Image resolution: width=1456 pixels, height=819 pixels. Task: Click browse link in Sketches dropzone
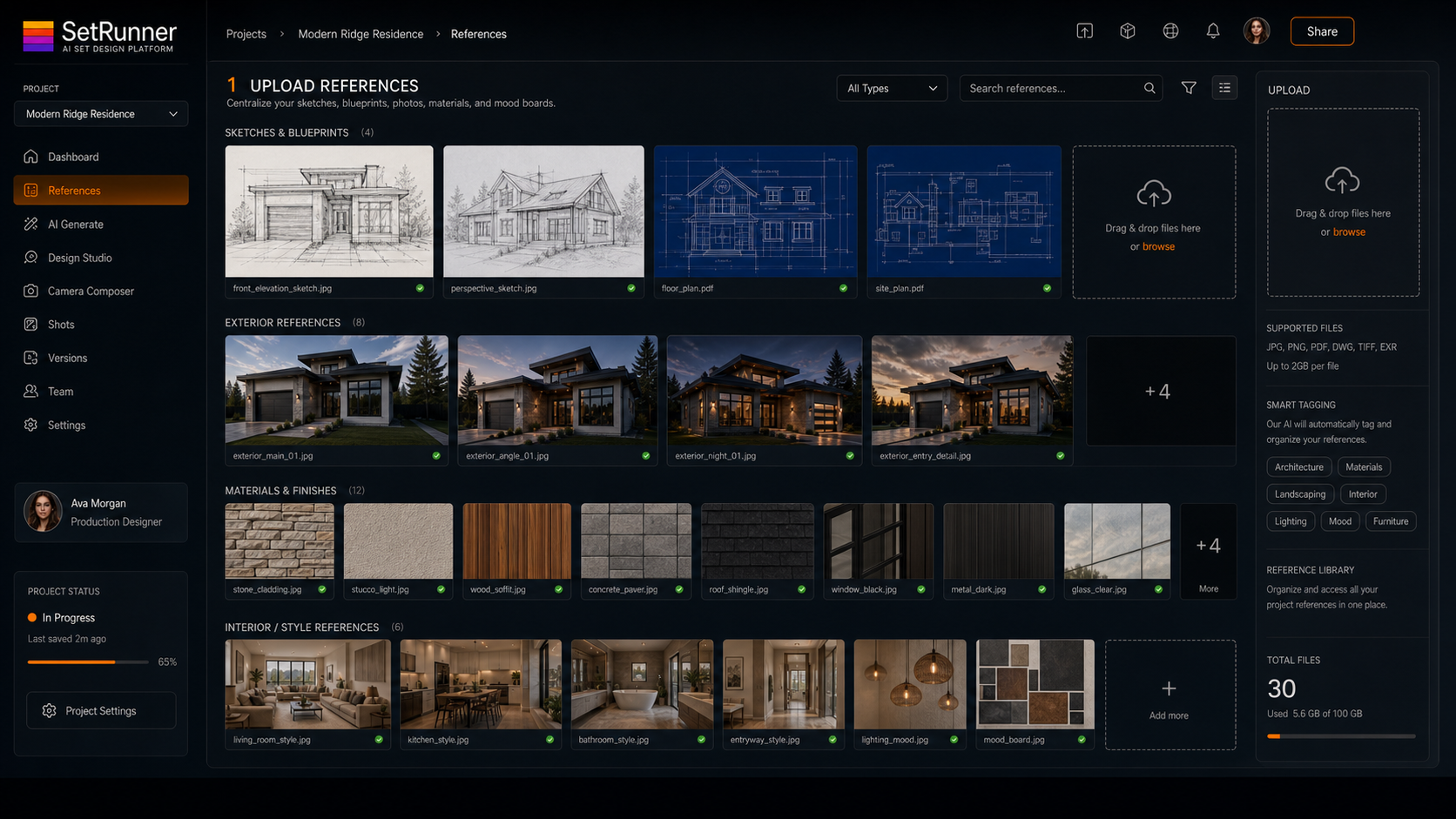click(1158, 246)
